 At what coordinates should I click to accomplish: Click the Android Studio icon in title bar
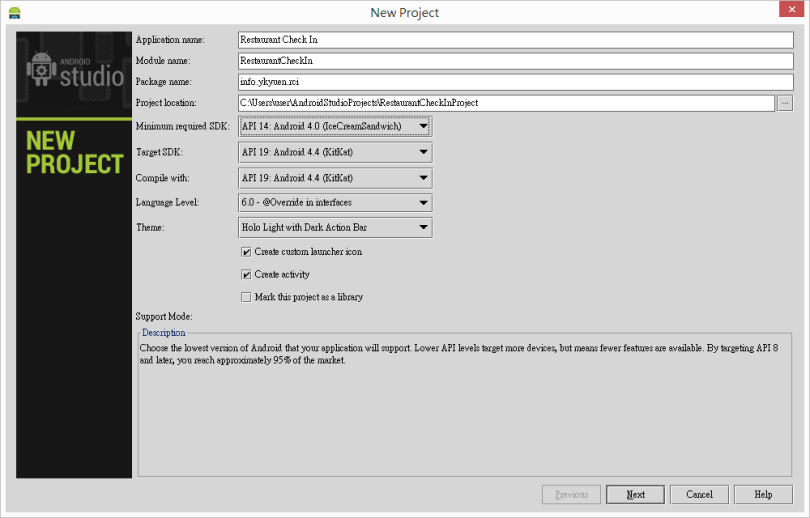click(x=14, y=13)
